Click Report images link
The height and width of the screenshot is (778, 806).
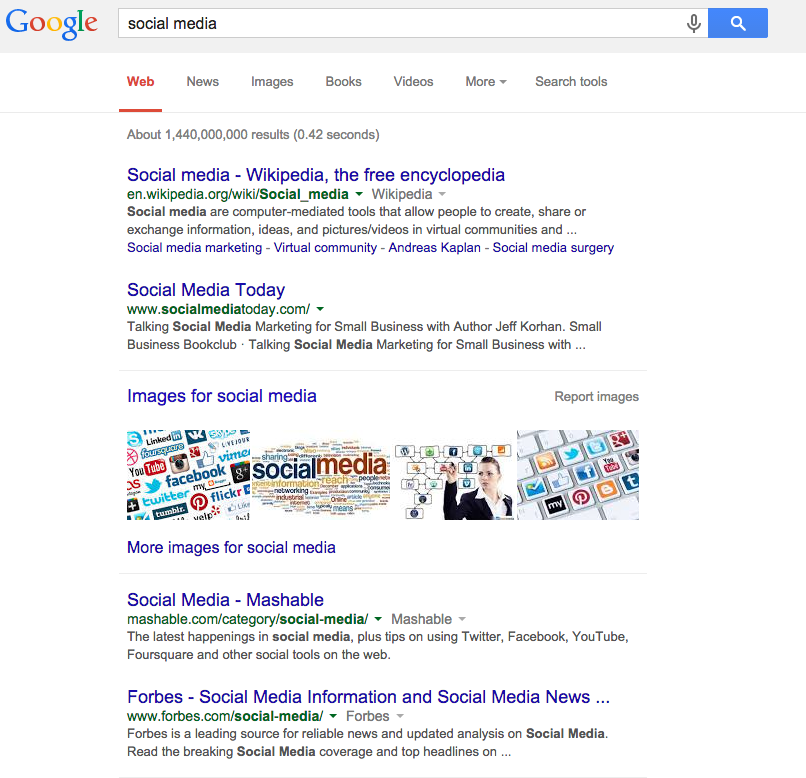click(x=596, y=397)
